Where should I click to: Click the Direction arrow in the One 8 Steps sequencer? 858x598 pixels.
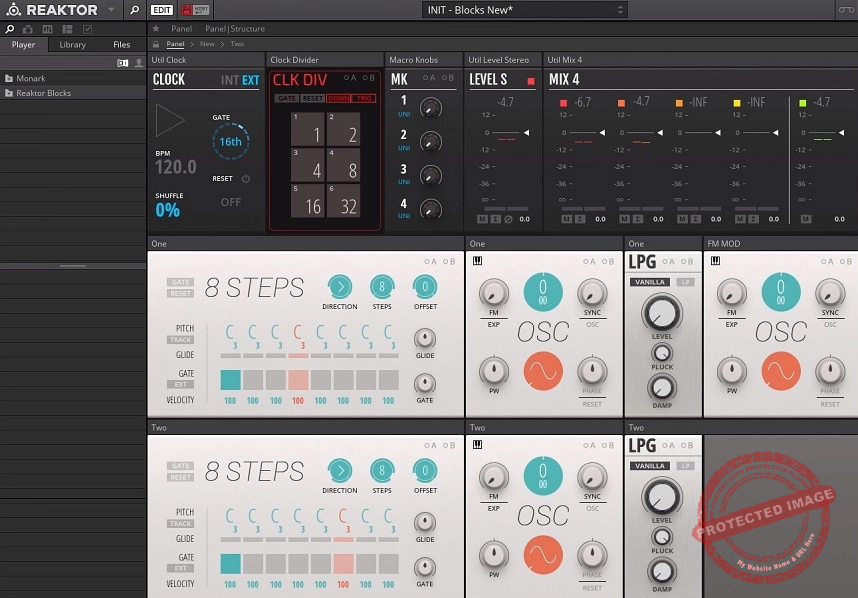click(340, 286)
